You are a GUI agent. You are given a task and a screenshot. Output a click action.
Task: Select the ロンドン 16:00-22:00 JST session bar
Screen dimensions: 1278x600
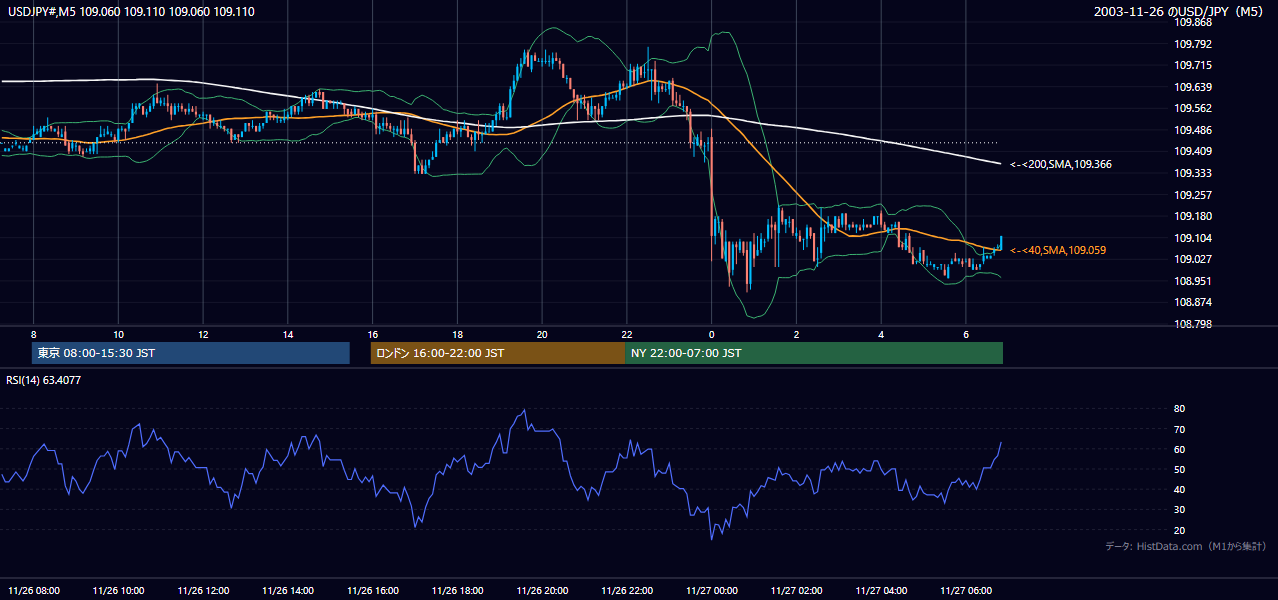pos(498,353)
